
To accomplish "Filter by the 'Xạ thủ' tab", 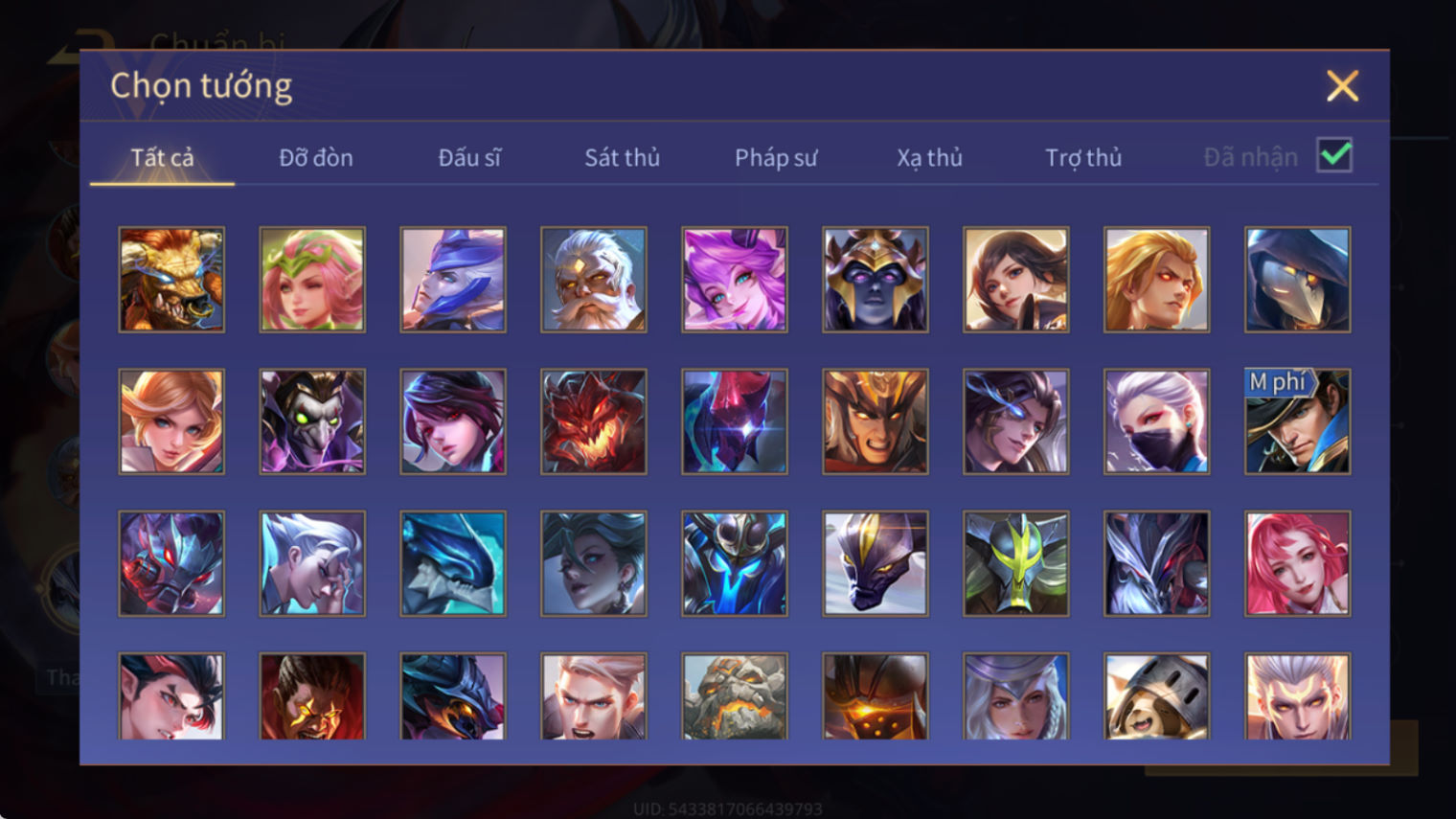I will 929,157.
